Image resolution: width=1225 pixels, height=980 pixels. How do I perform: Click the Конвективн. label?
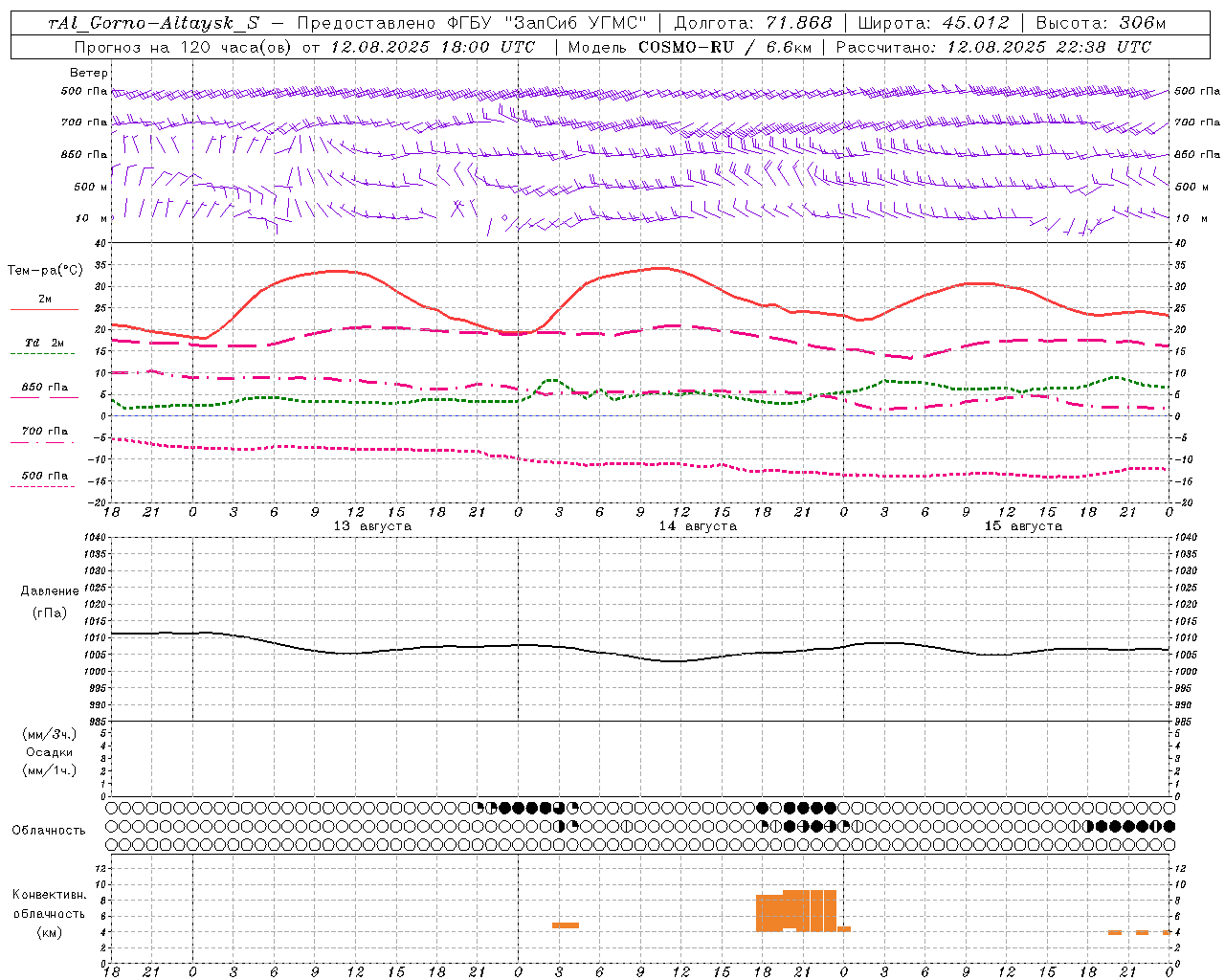pos(50,895)
